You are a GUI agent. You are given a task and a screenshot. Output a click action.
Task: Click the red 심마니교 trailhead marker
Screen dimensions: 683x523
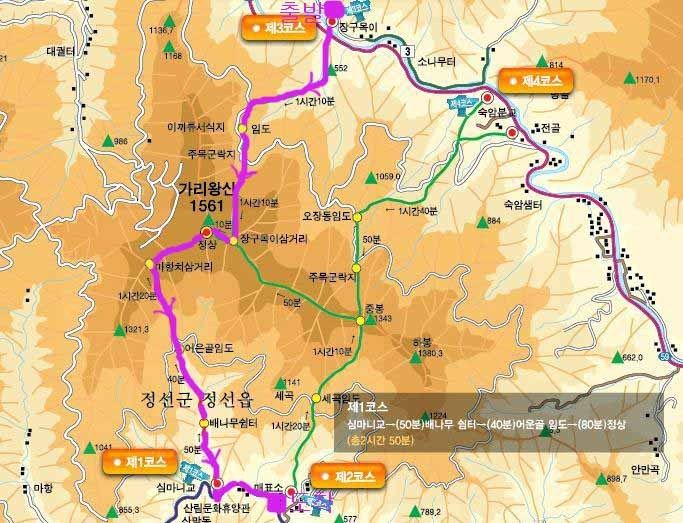pos(217,483)
